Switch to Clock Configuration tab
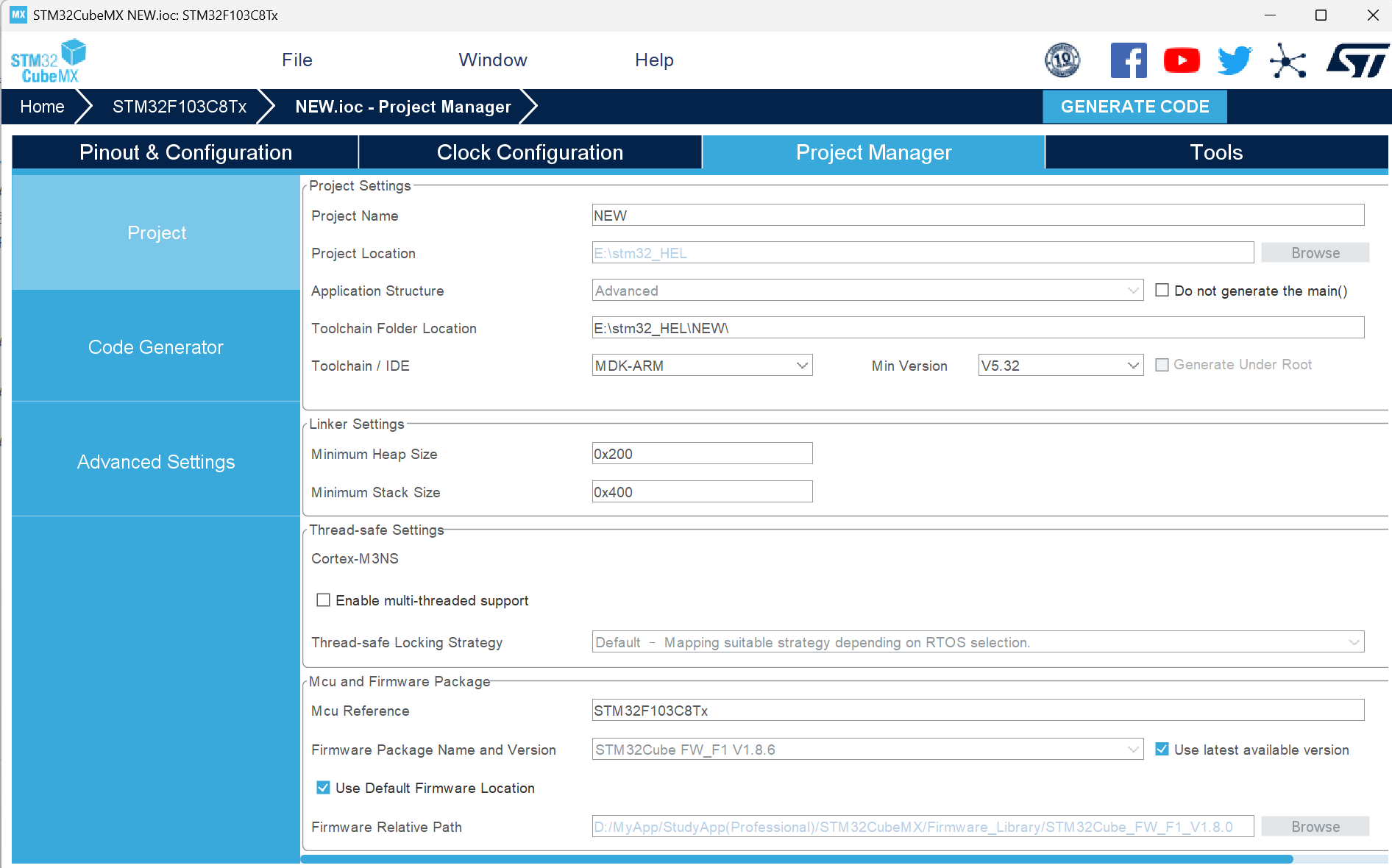 [x=530, y=152]
